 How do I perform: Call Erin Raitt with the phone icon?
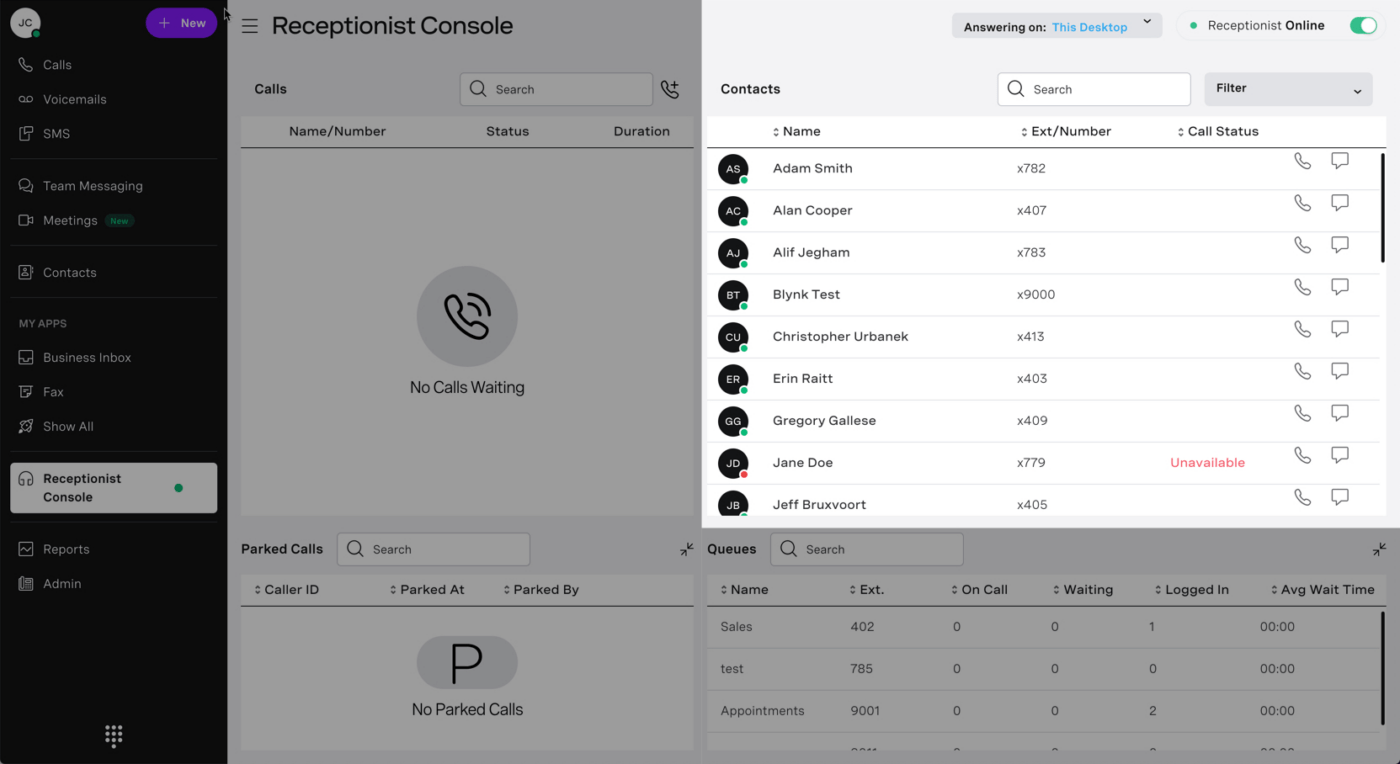[x=1302, y=371]
